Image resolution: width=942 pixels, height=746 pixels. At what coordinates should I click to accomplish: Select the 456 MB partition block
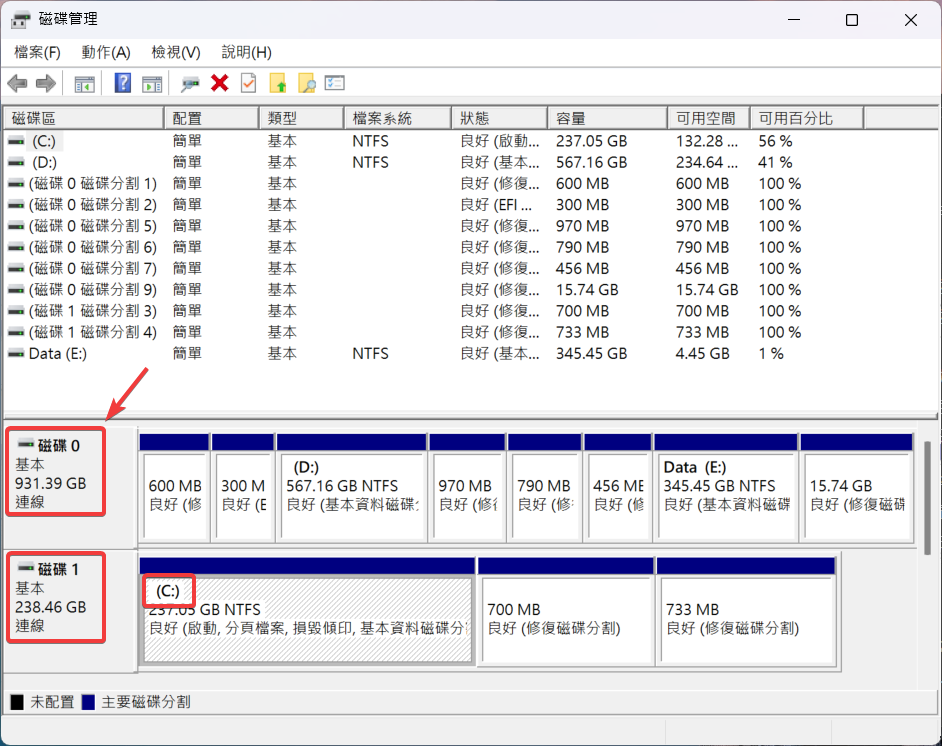pyautogui.click(x=618, y=488)
